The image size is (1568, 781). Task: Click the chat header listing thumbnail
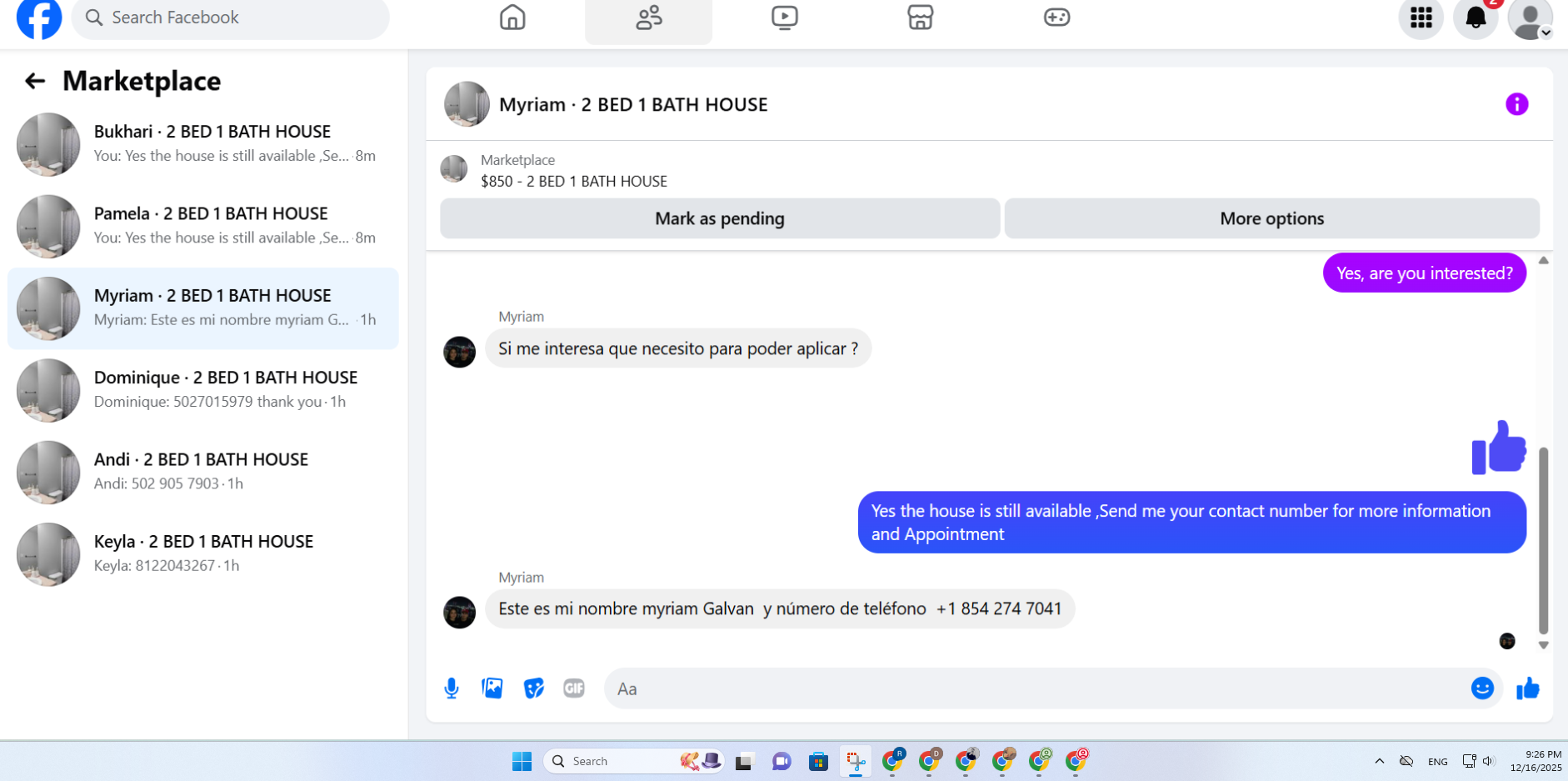(467, 104)
